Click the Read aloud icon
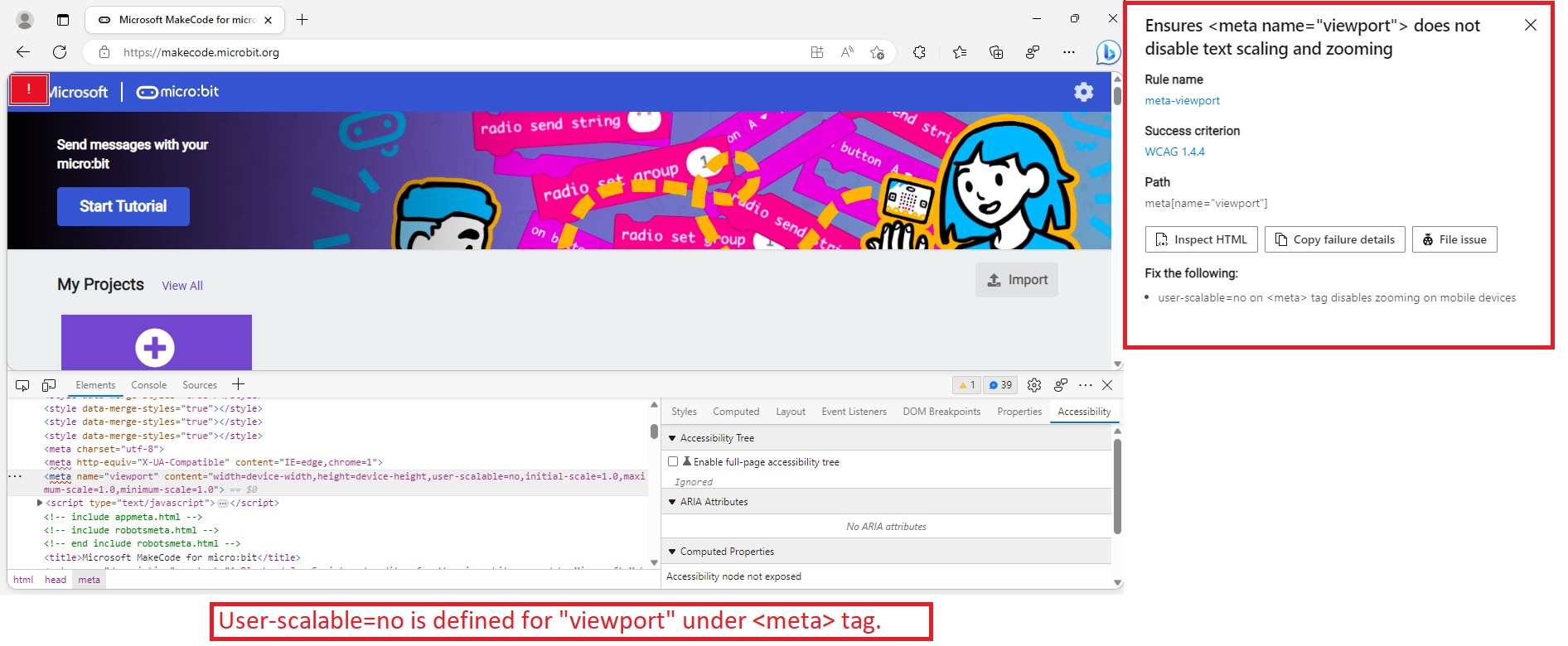Image resolution: width=1568 pixels, height=646 pixels. (847, 52)
